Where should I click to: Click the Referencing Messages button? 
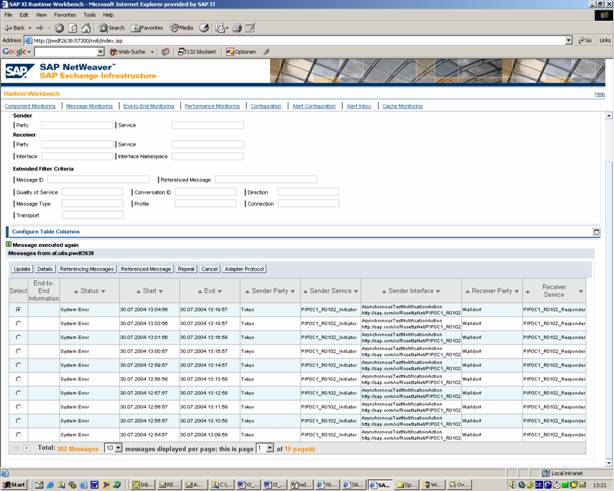87,269
